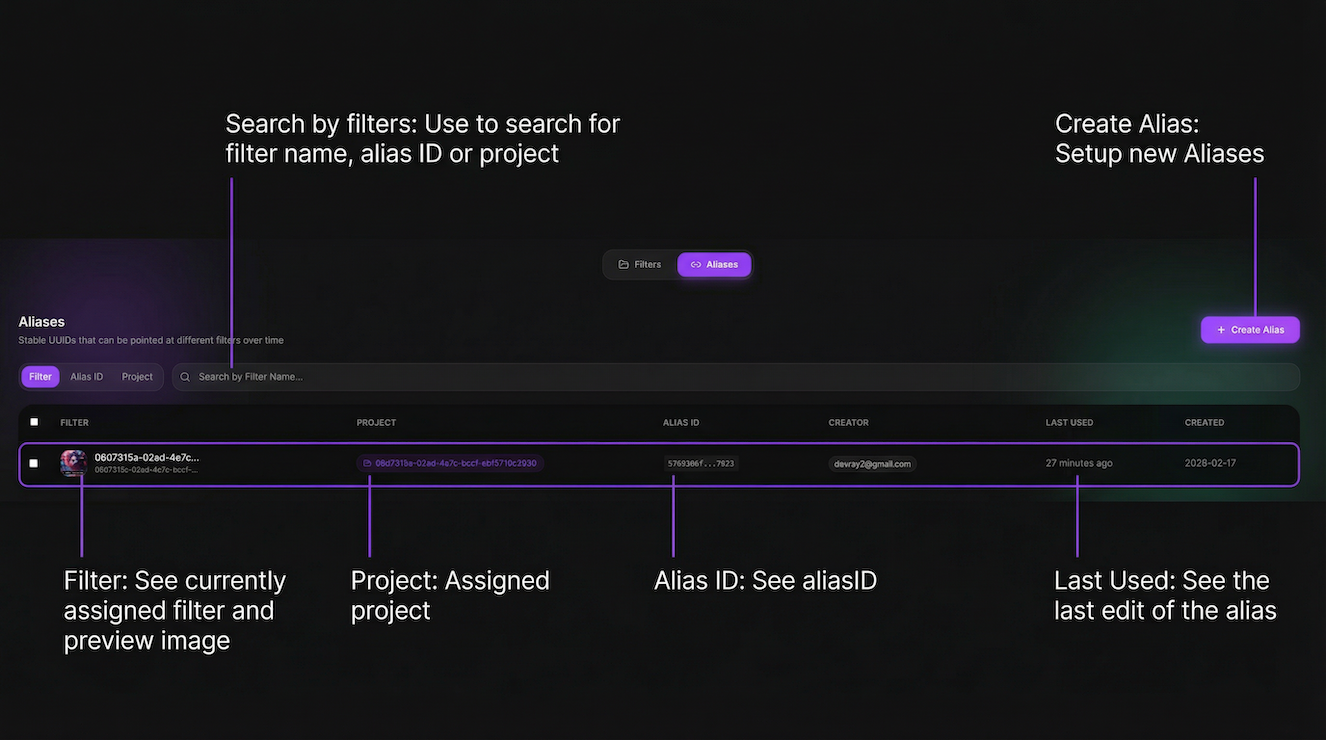Switch search mode to Project
This screenshot has width=1326, height=740.
click(x=137, y=377)
